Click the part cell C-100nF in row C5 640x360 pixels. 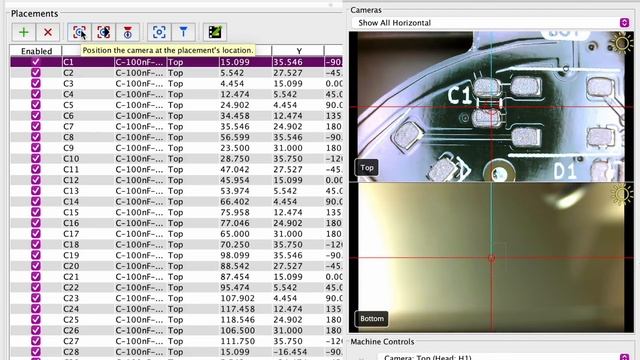[140, 105]
